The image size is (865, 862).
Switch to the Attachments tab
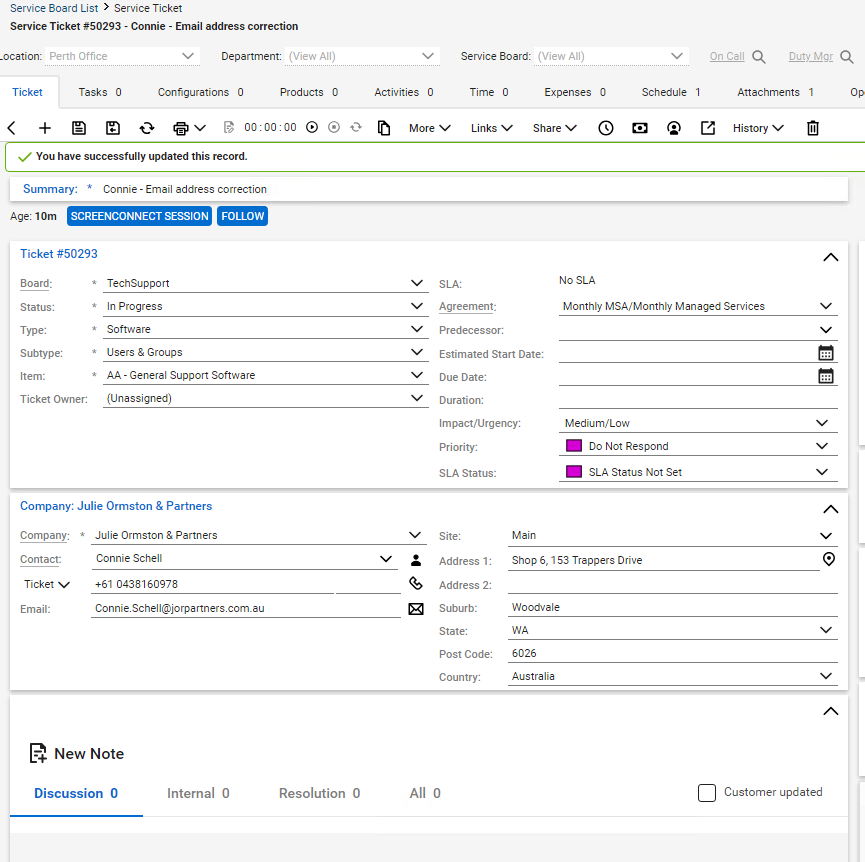tap(776, 92)
